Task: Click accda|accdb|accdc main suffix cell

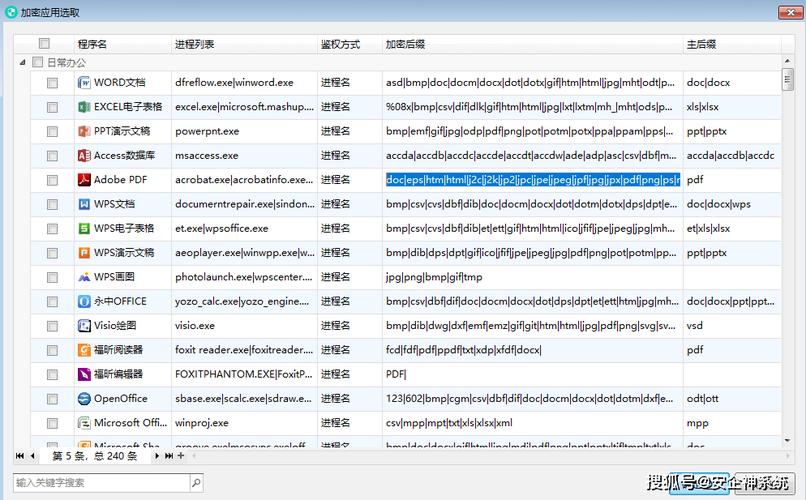Action: pos(732,156)
